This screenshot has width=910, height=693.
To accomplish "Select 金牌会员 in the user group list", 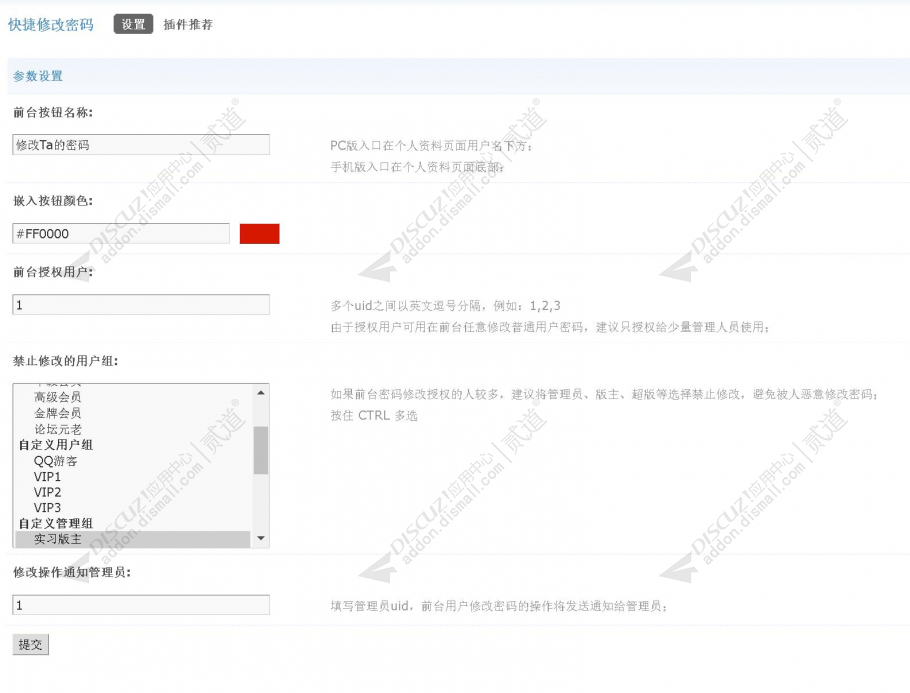I will coord(57,413).
